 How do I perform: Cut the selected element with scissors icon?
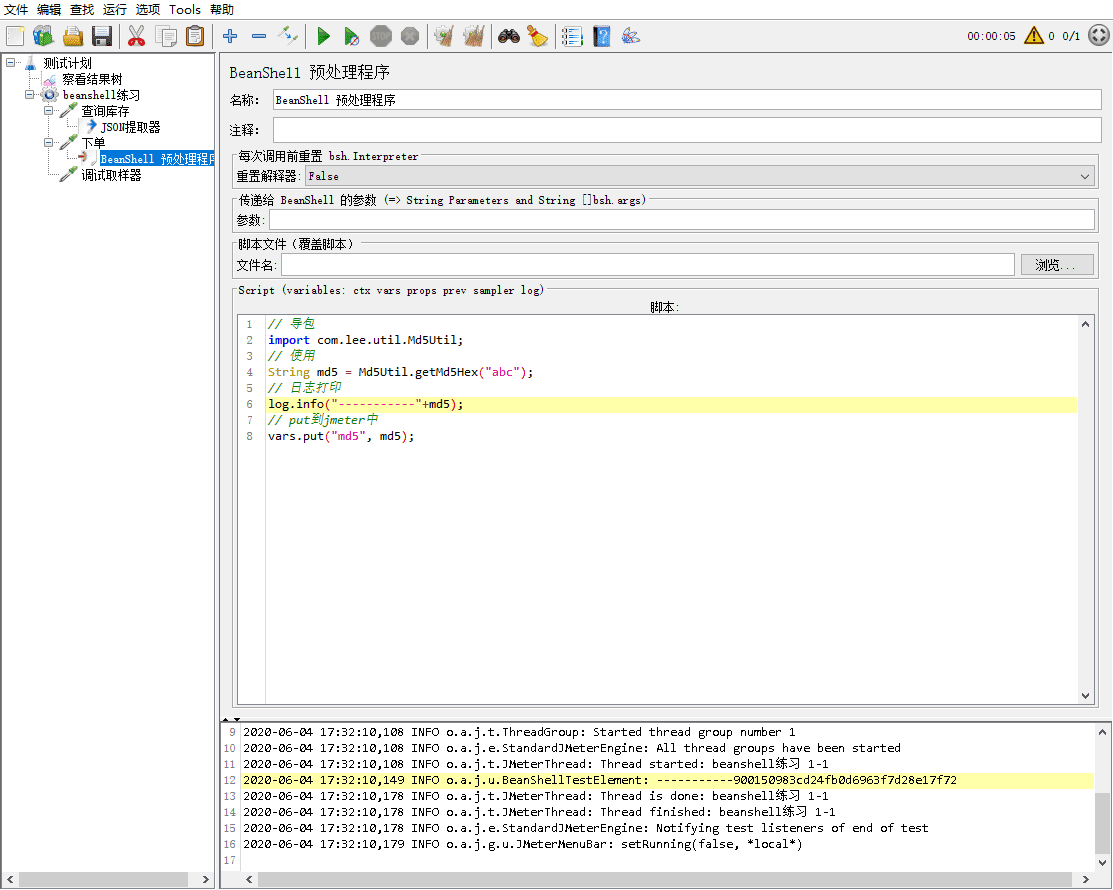click(136, 35)
